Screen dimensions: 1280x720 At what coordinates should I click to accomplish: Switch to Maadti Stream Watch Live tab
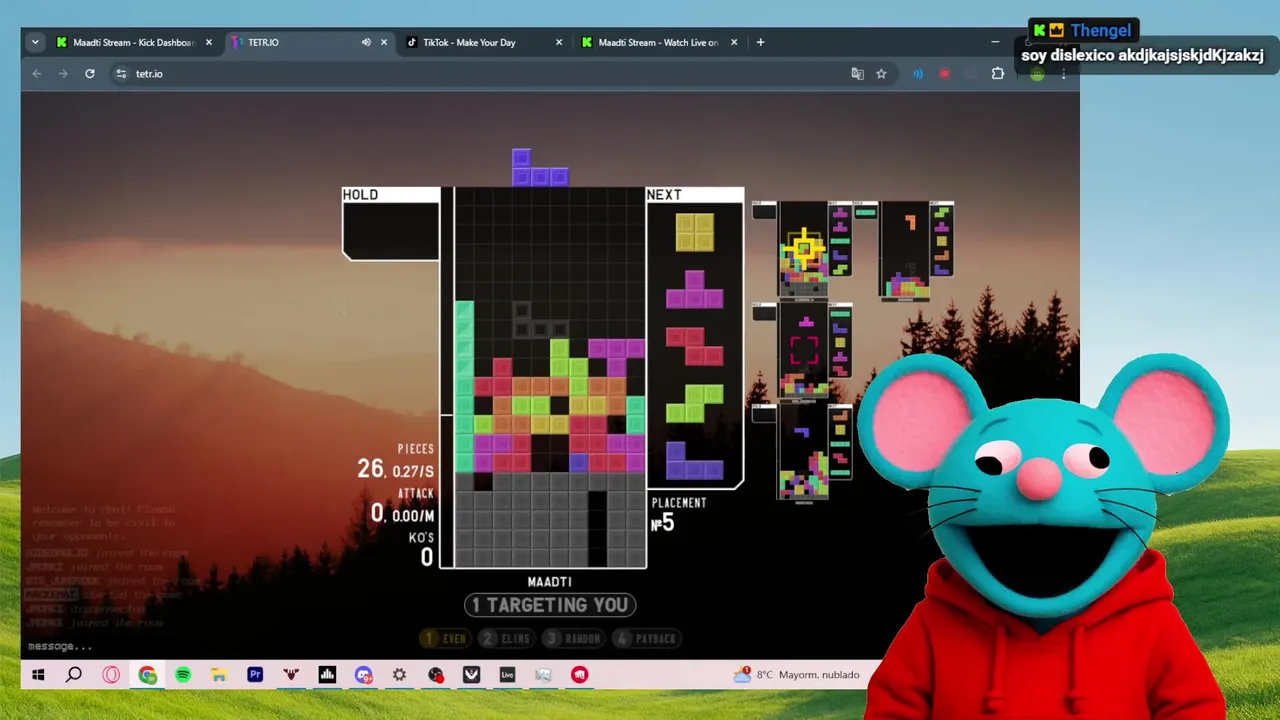point(658,42)
